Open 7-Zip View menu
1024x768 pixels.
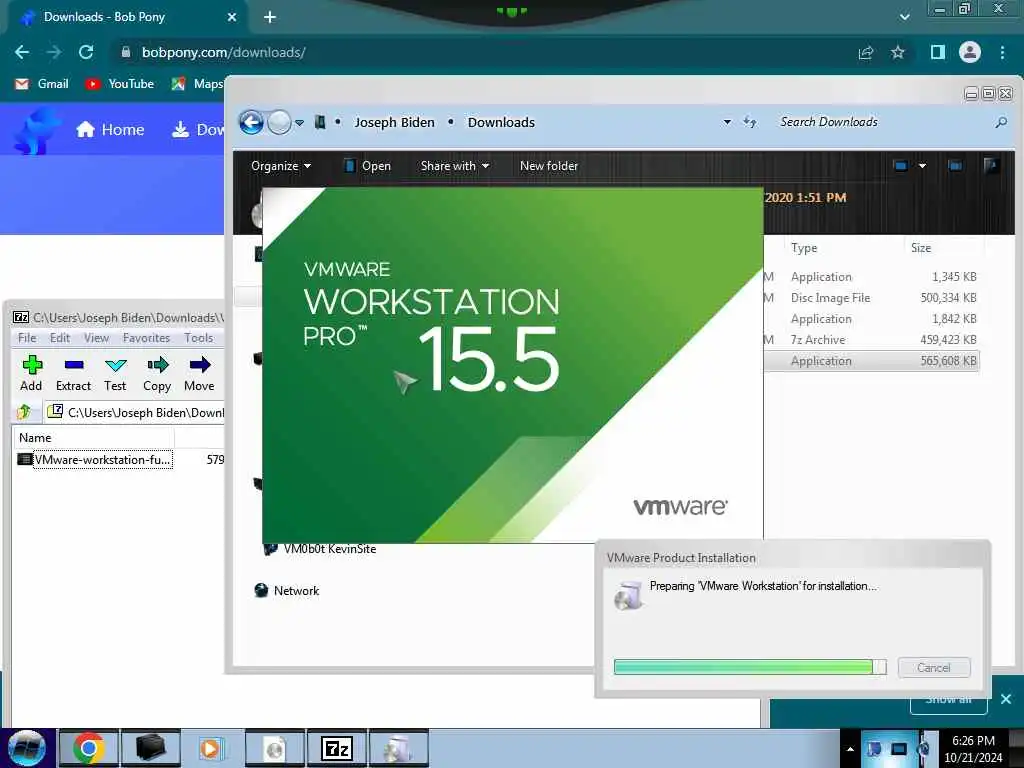(96, 338)
